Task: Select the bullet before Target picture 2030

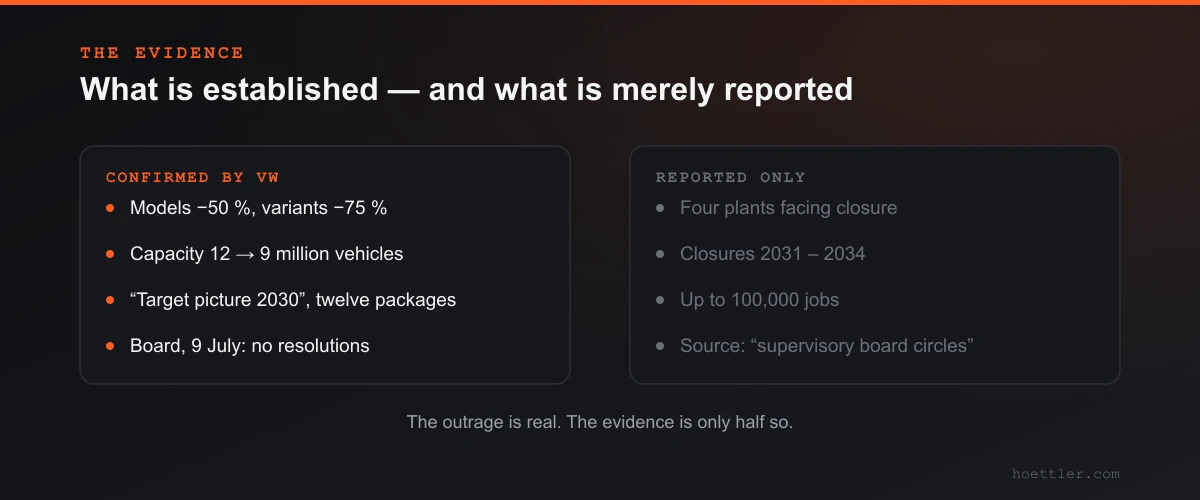Action: pyautogui.click(x=110, y=300)
